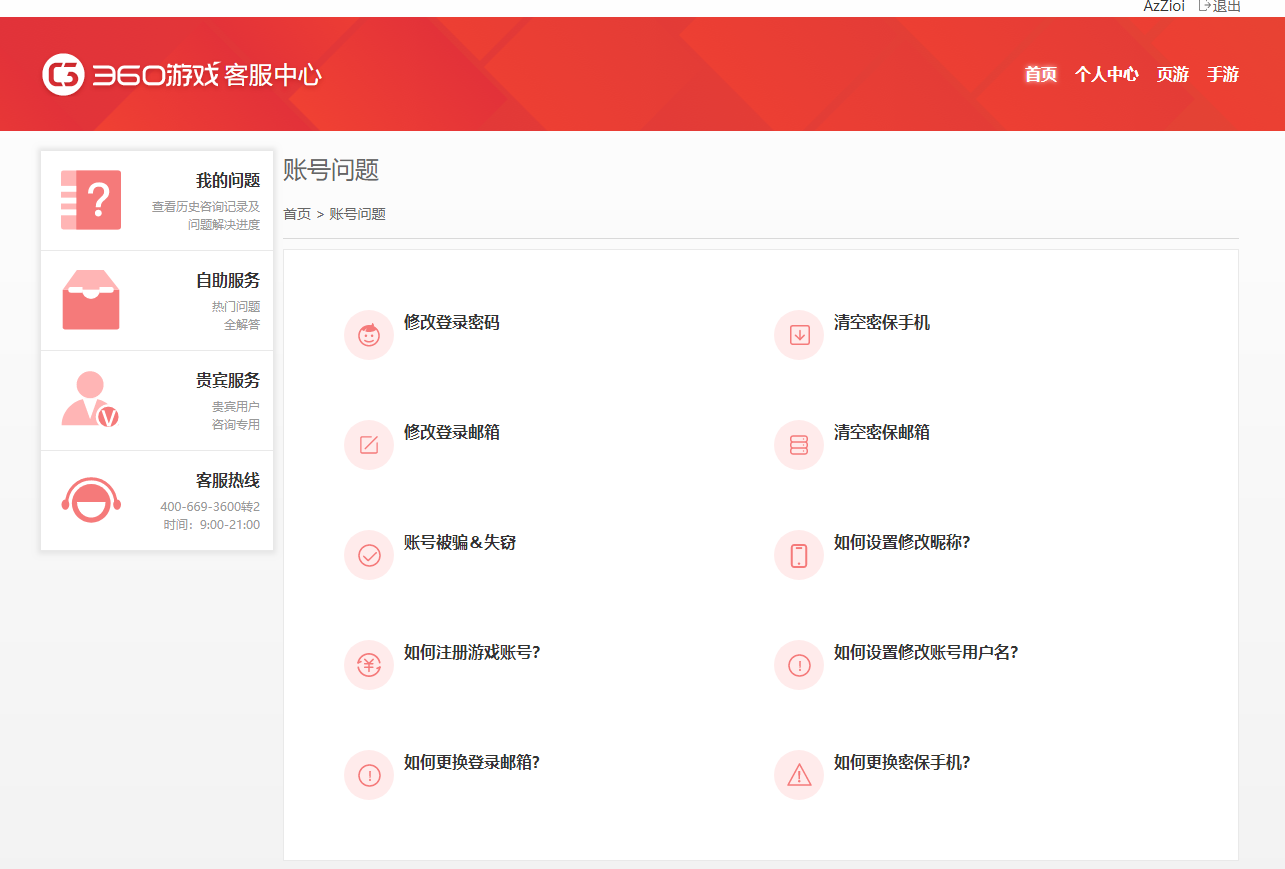Click the AzZioi username at top right
The image size is (1285, 869).
click(x=1163, y=7)
